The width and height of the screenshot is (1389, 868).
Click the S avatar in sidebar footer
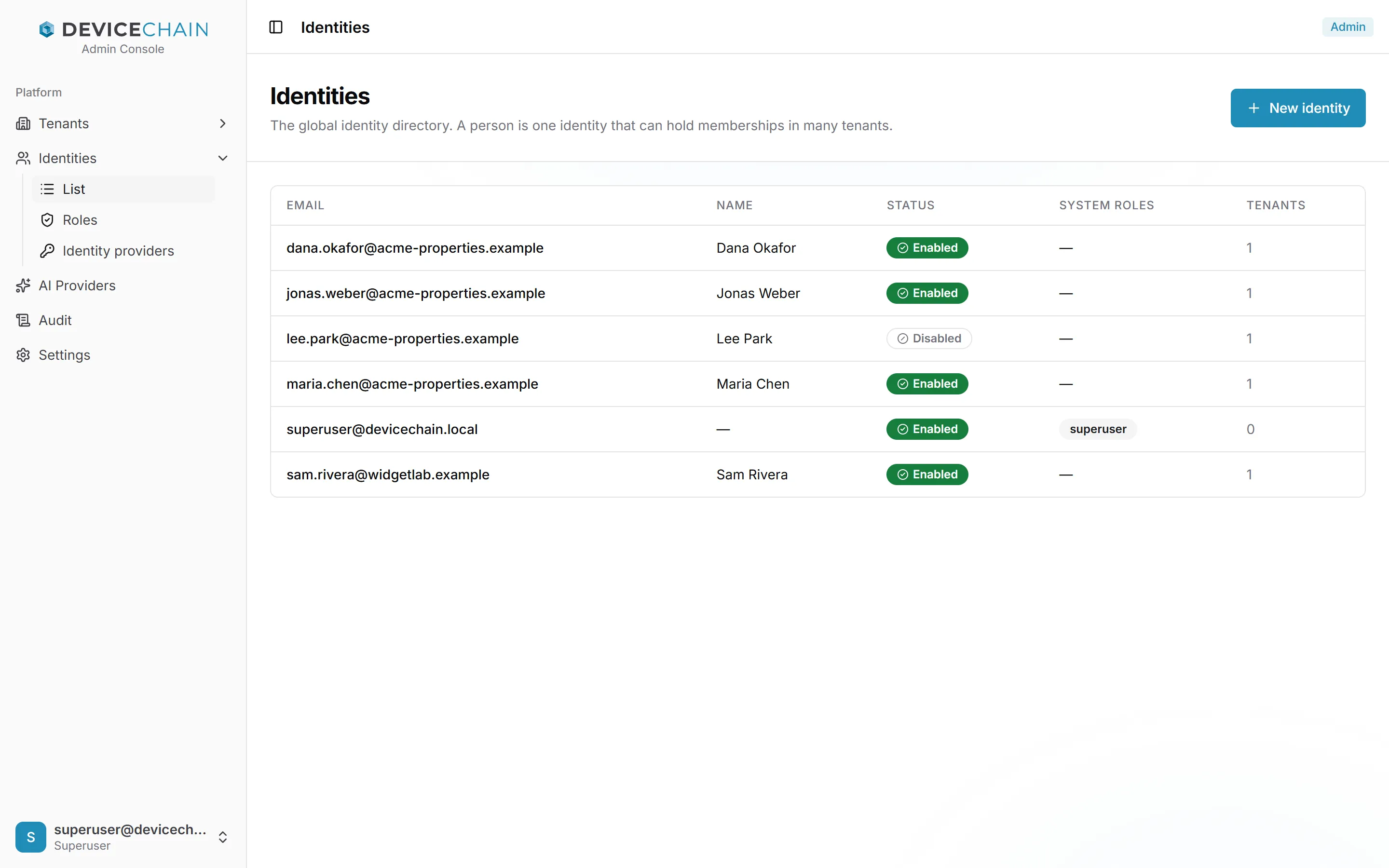[x=31, y=837]
